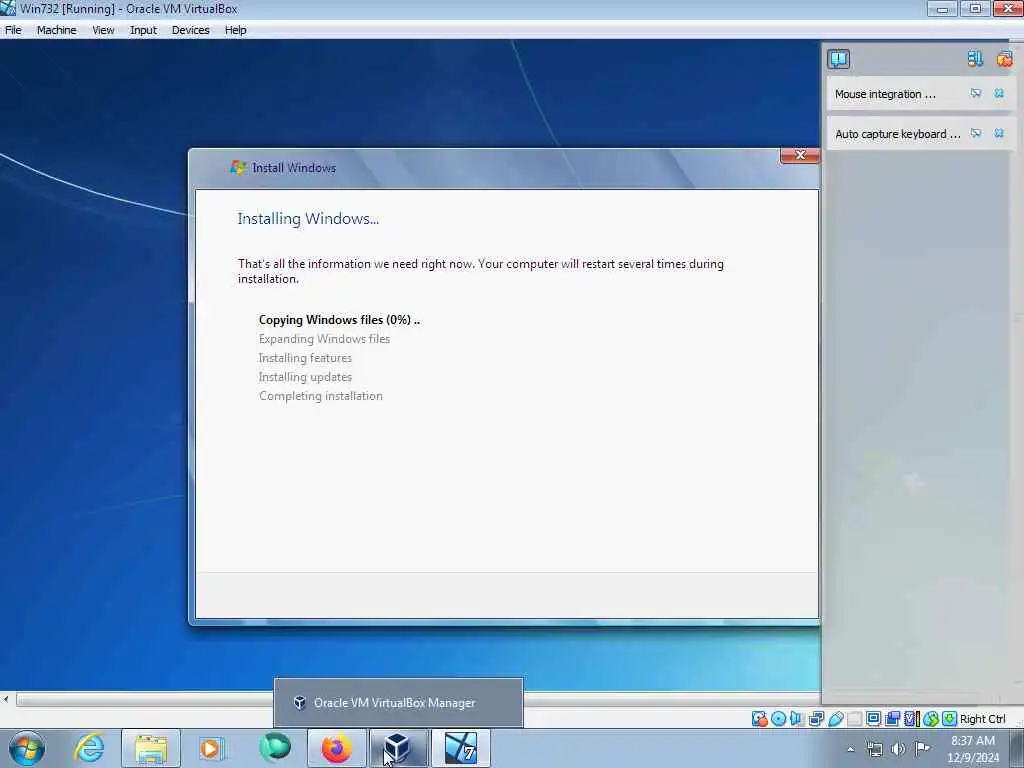
Task: Launch Internet Explorer from the taskbar
Action: click(x=89, y=748)
